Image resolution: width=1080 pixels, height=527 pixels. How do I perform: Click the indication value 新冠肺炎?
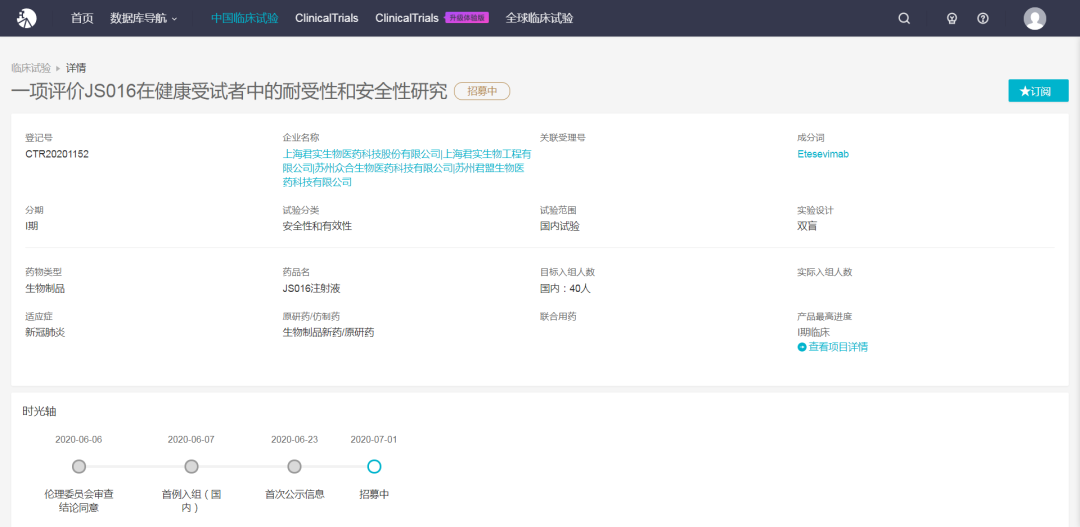45,333
